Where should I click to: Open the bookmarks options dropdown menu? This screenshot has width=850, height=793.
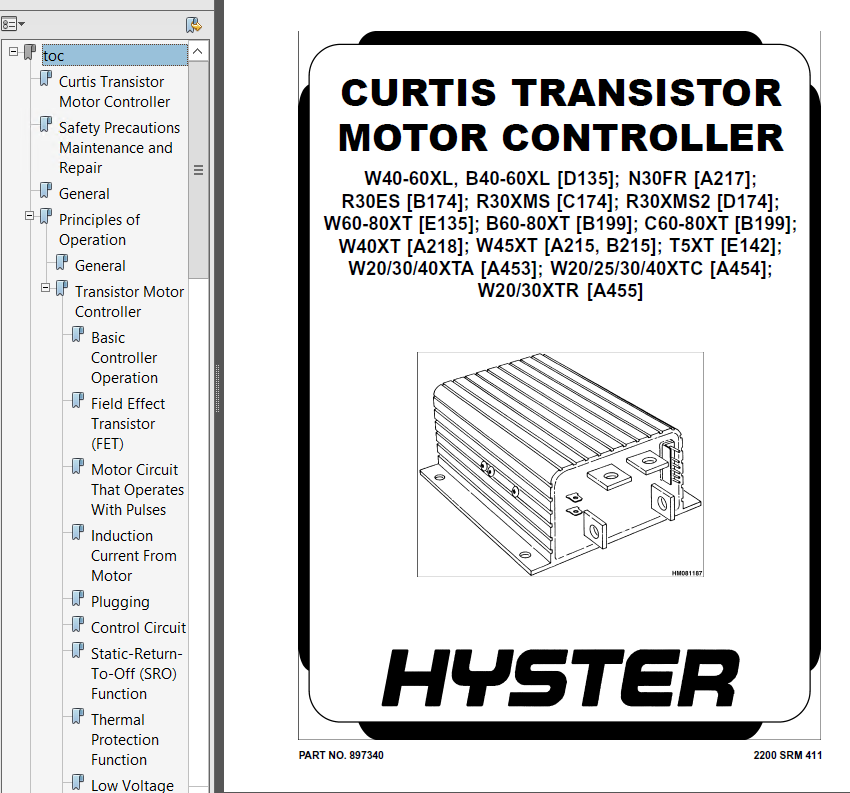coord(13,24)
